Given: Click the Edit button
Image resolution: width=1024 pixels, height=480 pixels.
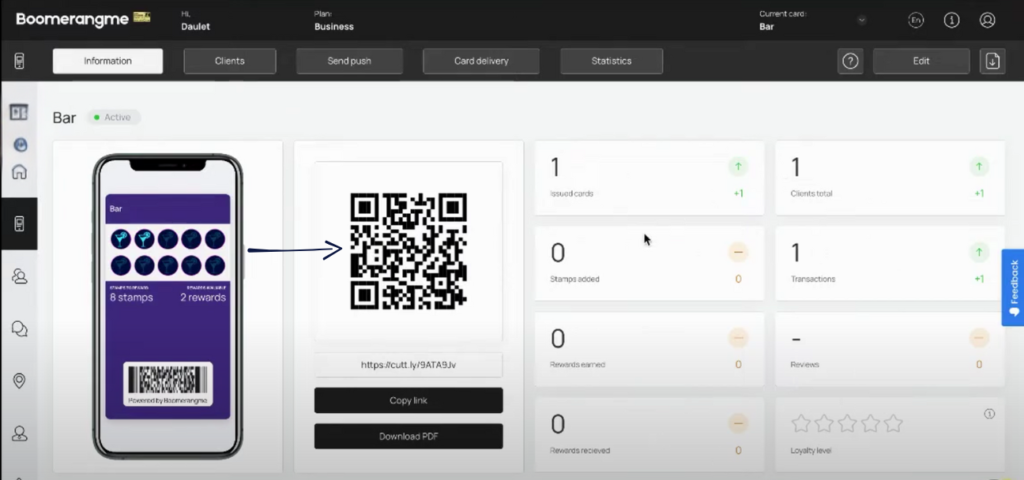Looking at the screenshot, I should click(x=921, y=61).
